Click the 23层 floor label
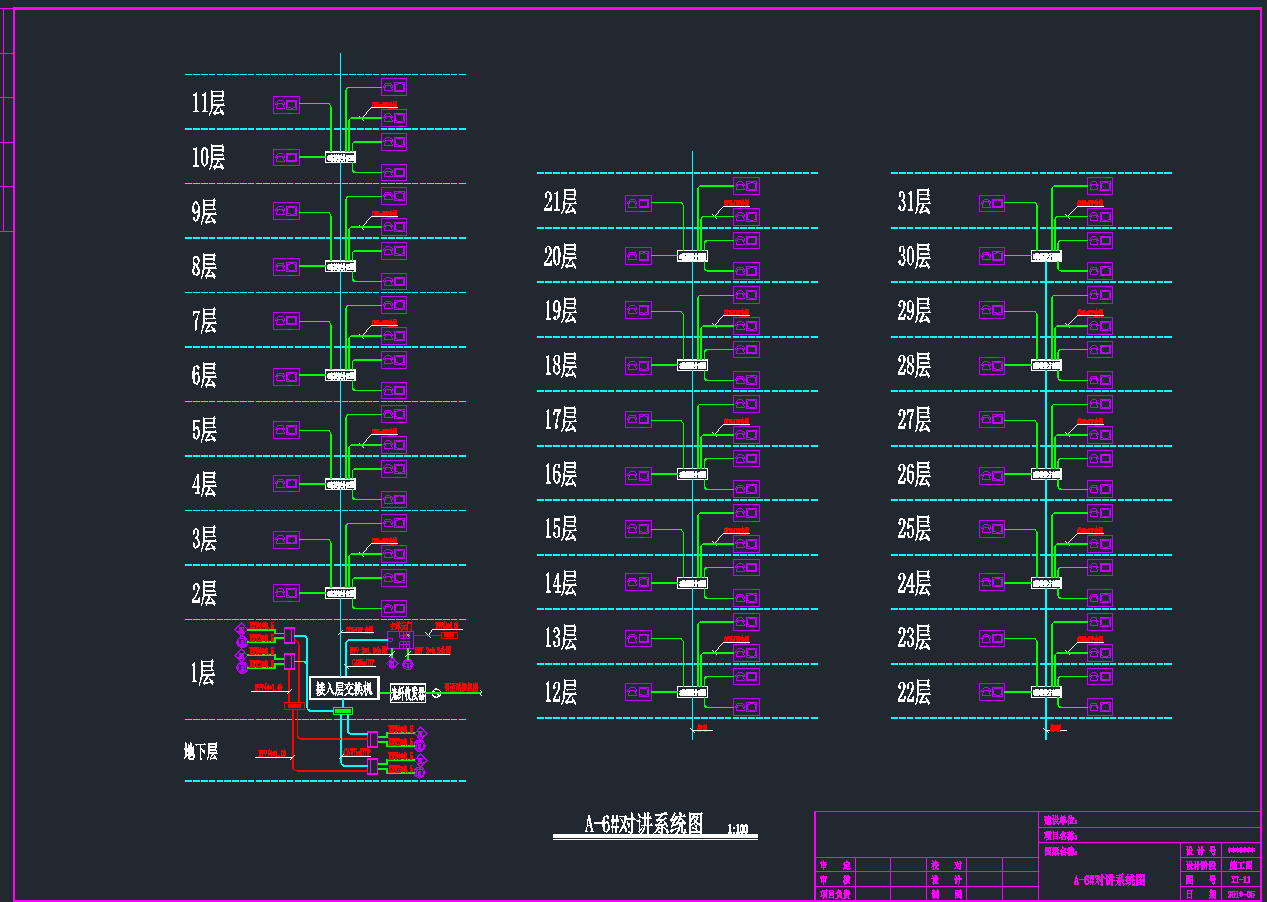The height and width of the screenshot is (902, 1267). 914,636
